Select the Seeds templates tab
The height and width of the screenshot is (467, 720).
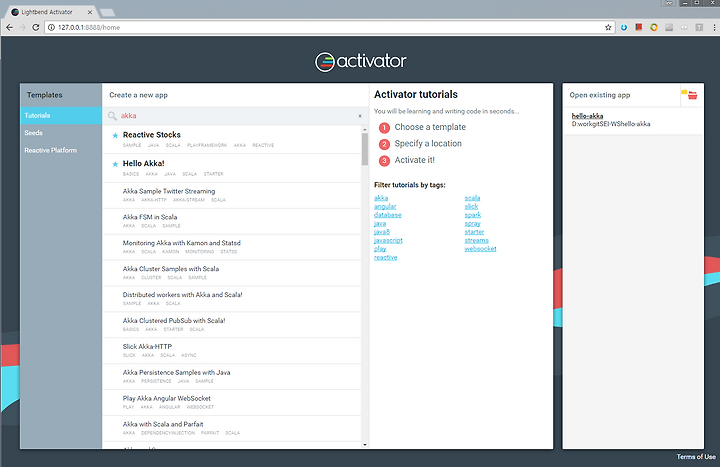(x=61, y=133)
